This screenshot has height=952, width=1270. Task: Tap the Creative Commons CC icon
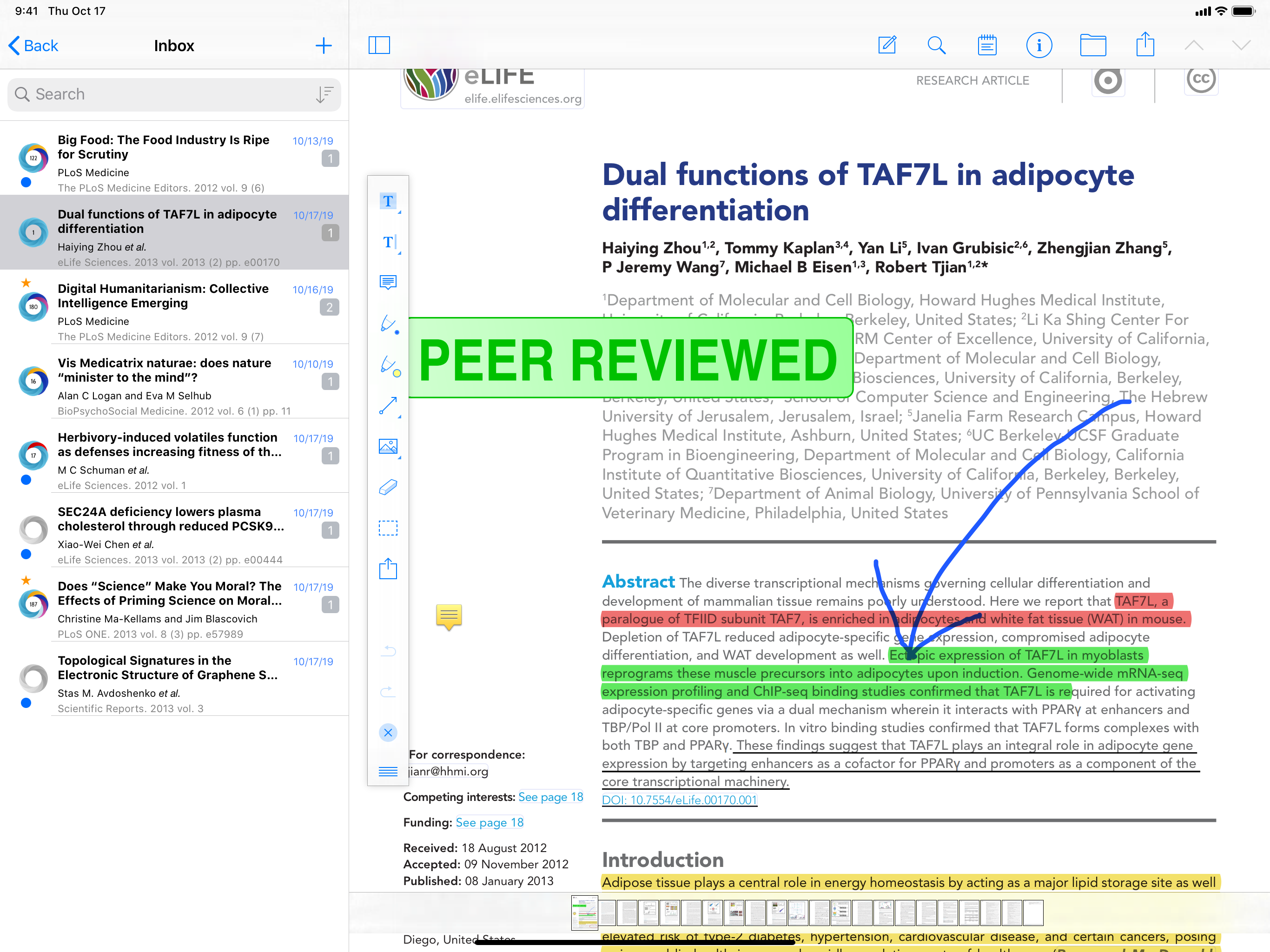click(1201, 80)
